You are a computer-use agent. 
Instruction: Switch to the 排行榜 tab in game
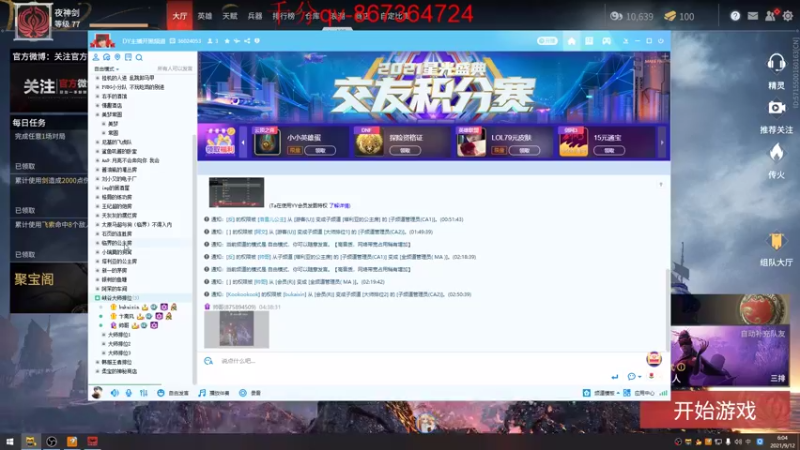(284, 16)
